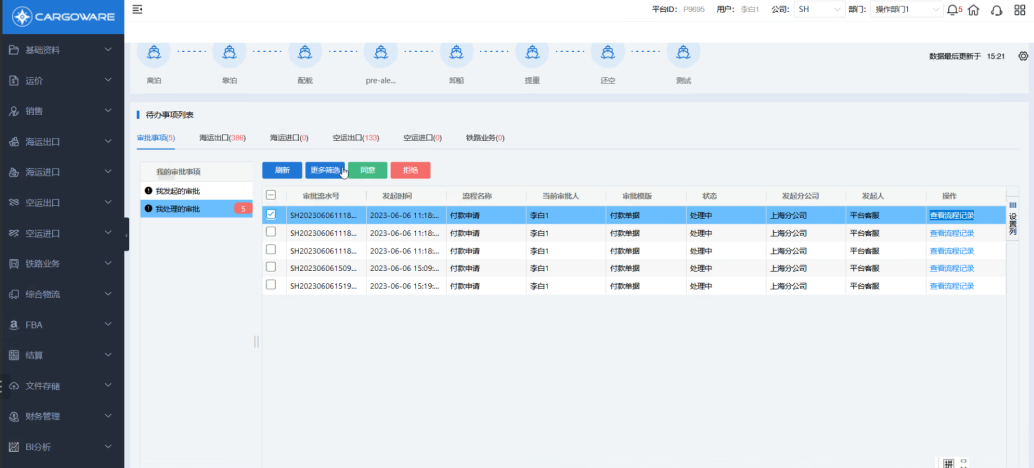Click the 提重 ship icon
Screen dimensions: 1034x468
pyautogui.click(x=532, y=52)
